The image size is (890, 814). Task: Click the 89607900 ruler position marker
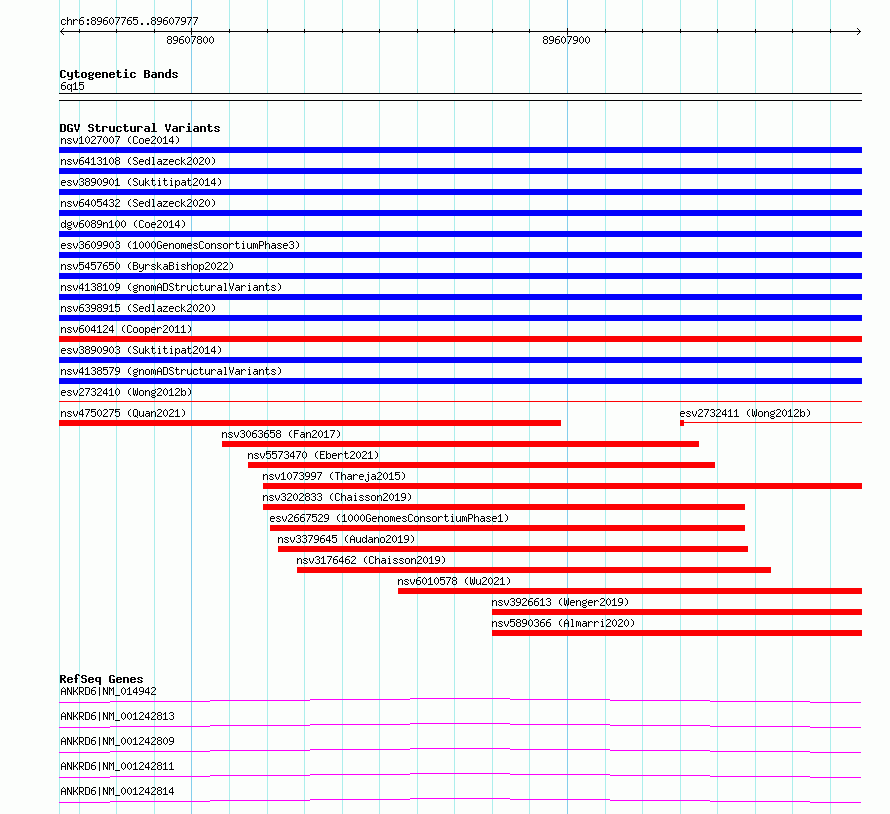566,40
